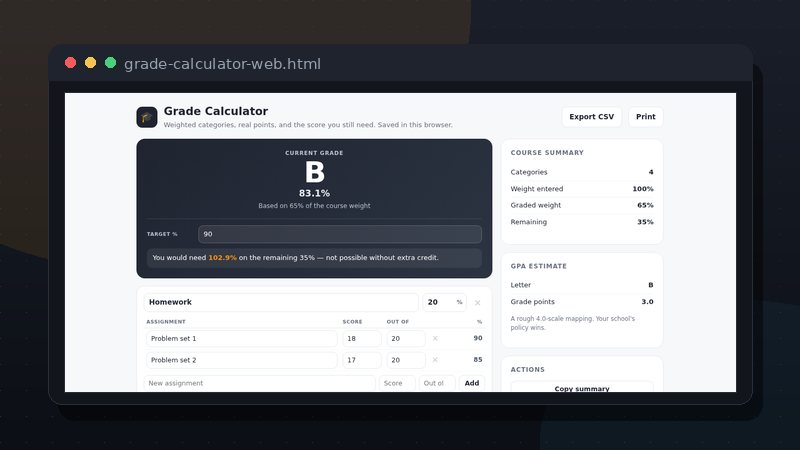800x450 pixels.
Task: Click the grade-calculator-web.html window title
Action: [x=222, y=64]
